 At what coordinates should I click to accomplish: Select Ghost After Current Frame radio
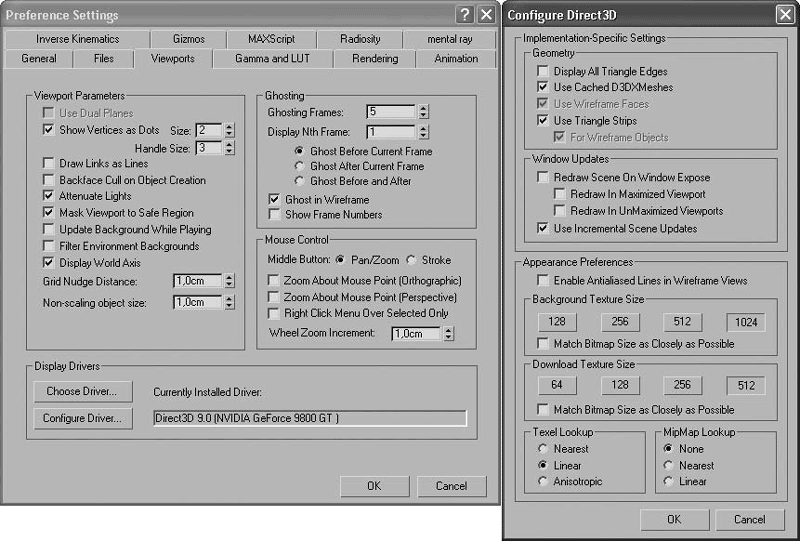click(x=299, y=166)
